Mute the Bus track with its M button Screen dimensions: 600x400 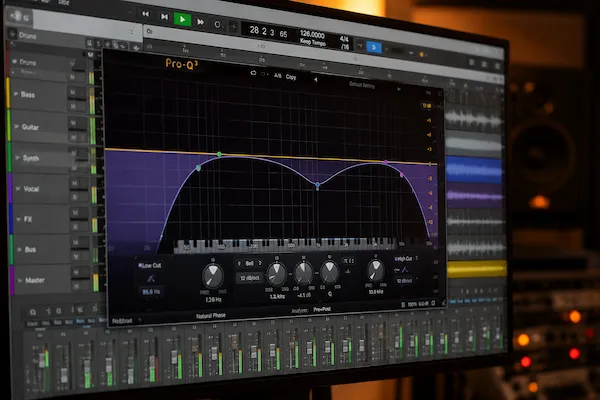tap(76, 242)
